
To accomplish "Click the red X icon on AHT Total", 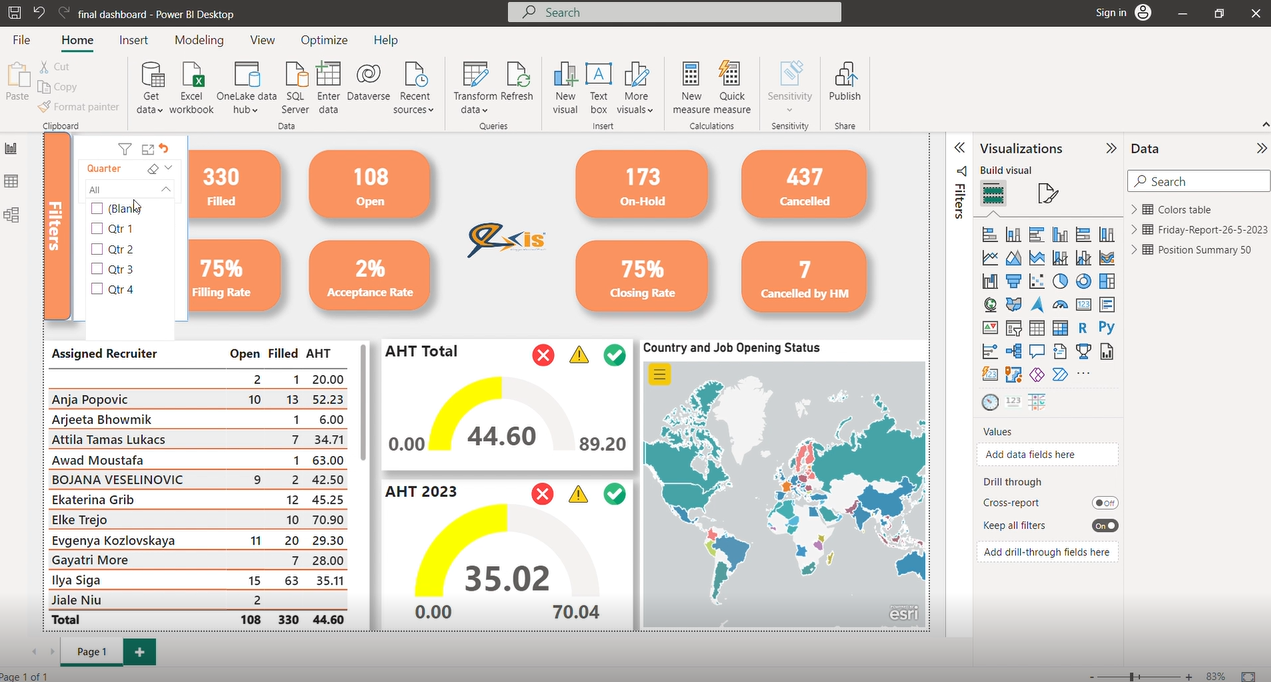I will 543,354.
